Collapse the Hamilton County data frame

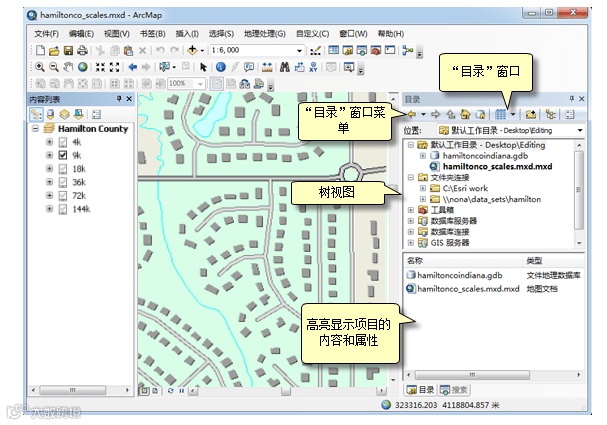(35, 129)
